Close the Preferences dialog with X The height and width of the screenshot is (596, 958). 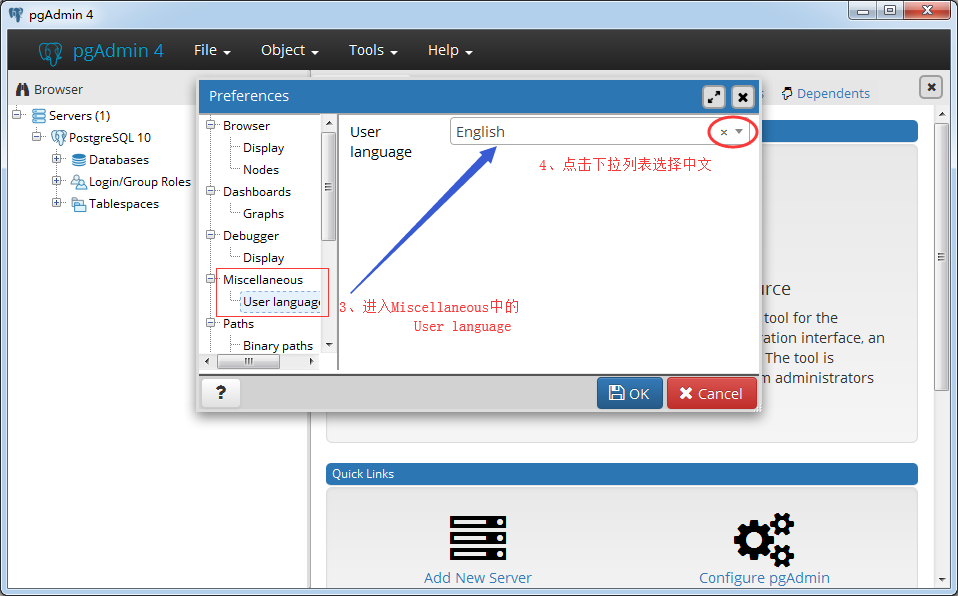pyautogui.click(x=742, y=97)
